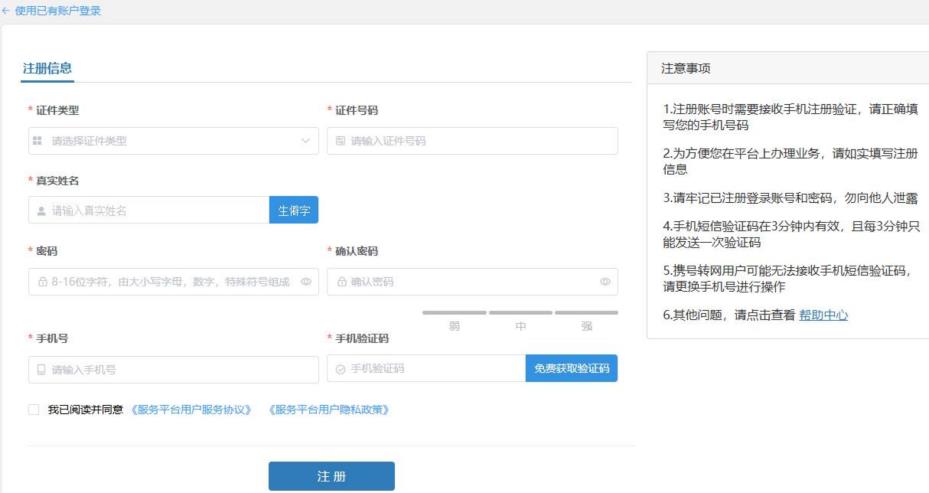Click the 证件类型 field label

pyautogui.click(x=57, y=110)
